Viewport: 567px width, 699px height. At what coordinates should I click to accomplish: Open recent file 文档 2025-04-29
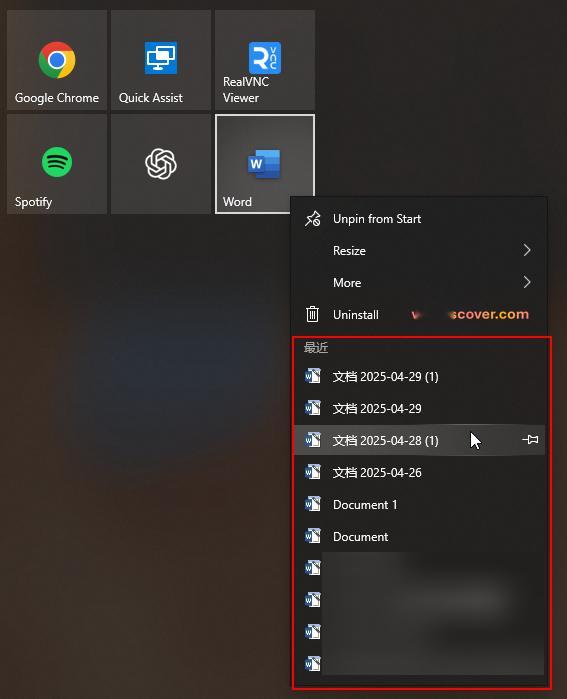coord(419,408)
